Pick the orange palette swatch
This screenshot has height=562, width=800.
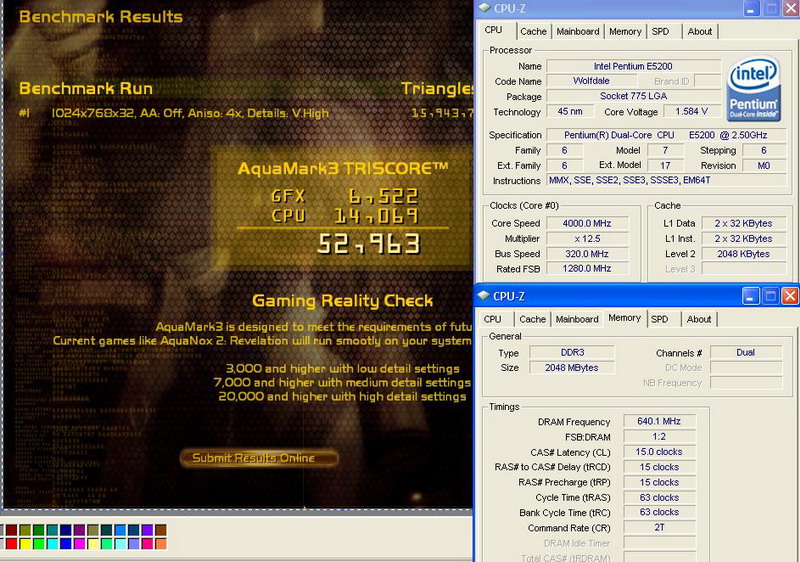161,544
